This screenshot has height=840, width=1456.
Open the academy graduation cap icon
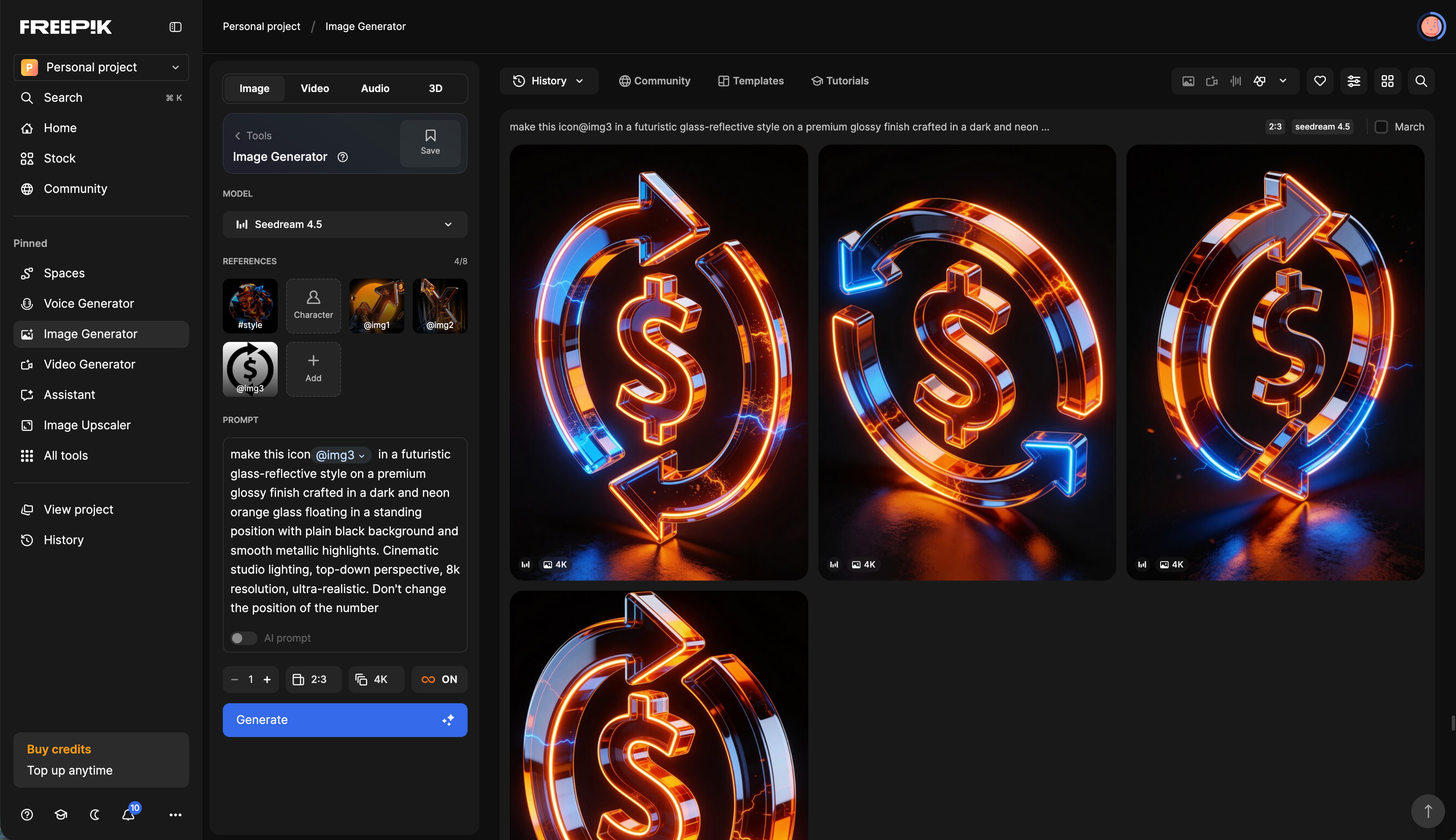click(x=60, y=814)
